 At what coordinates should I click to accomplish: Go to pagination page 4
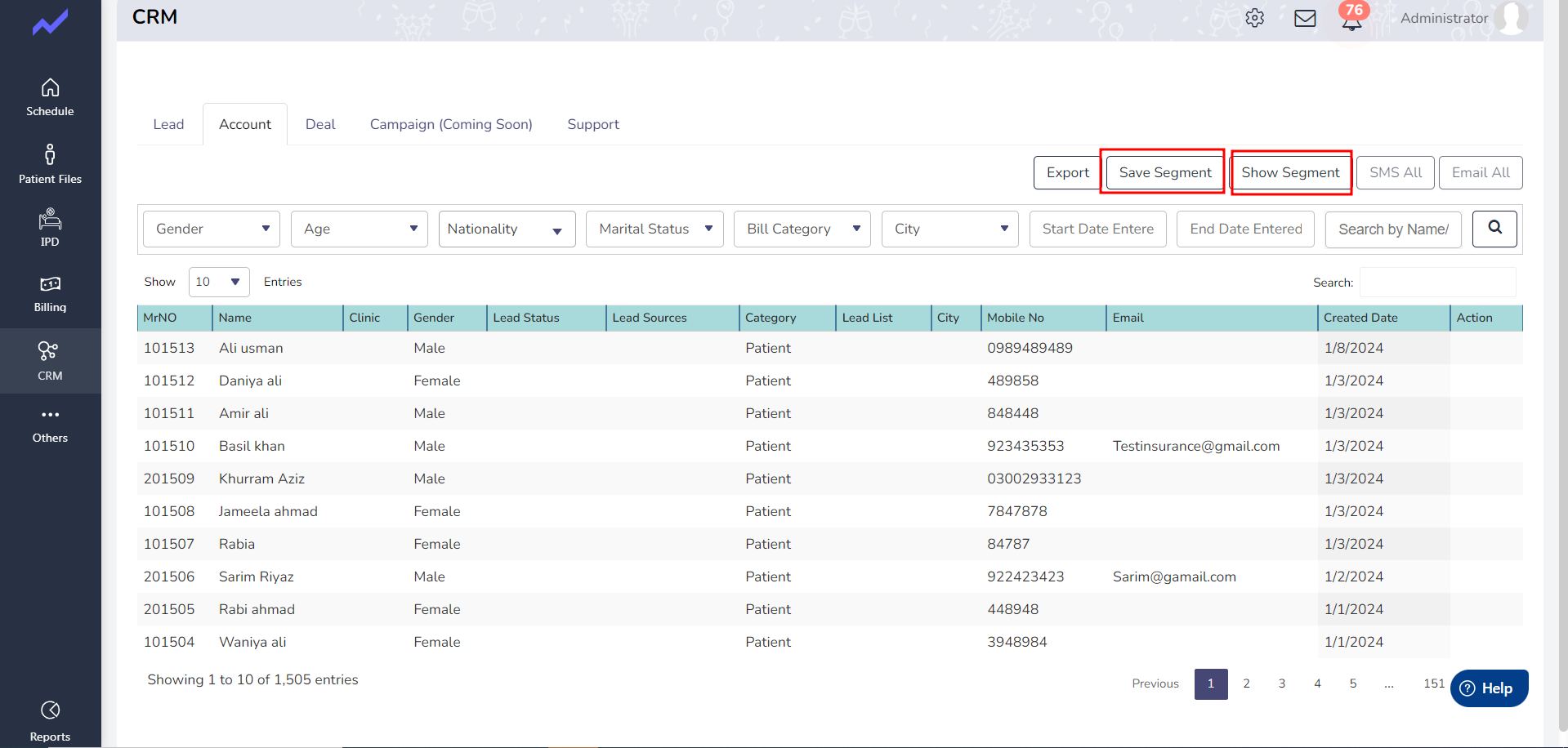tap(1317, 683)
